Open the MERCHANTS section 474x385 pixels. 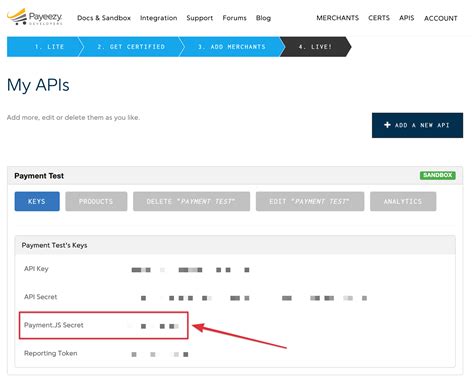337,18
